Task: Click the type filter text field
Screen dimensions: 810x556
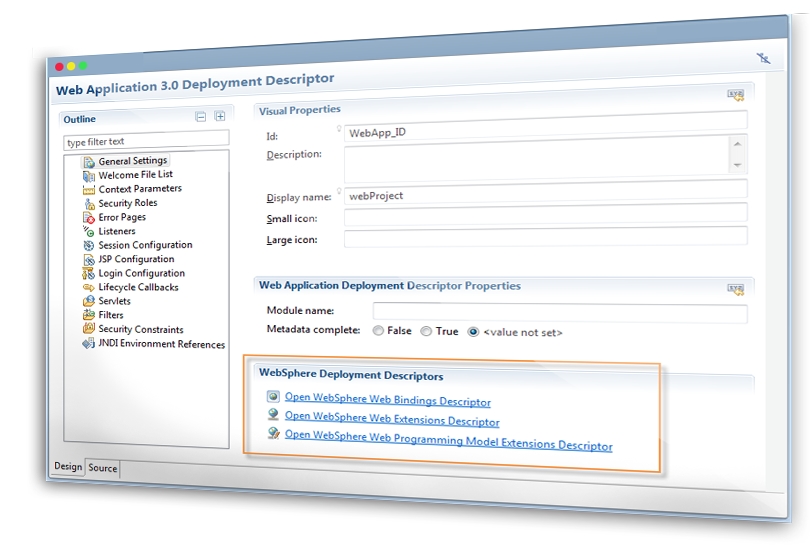Action: click(x=146, y=140)
